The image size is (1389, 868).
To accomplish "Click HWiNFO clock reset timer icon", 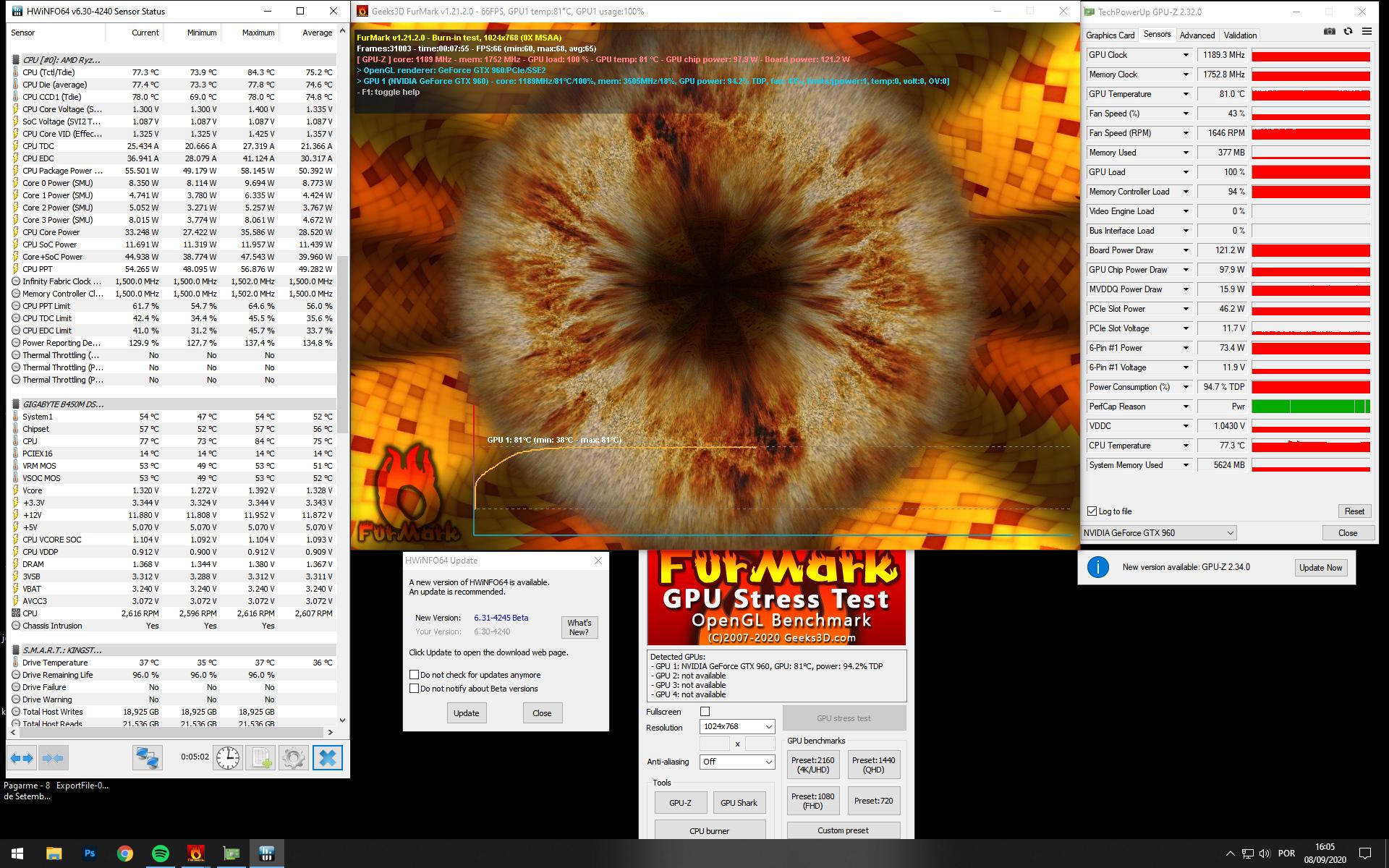I will pos(228,758).
